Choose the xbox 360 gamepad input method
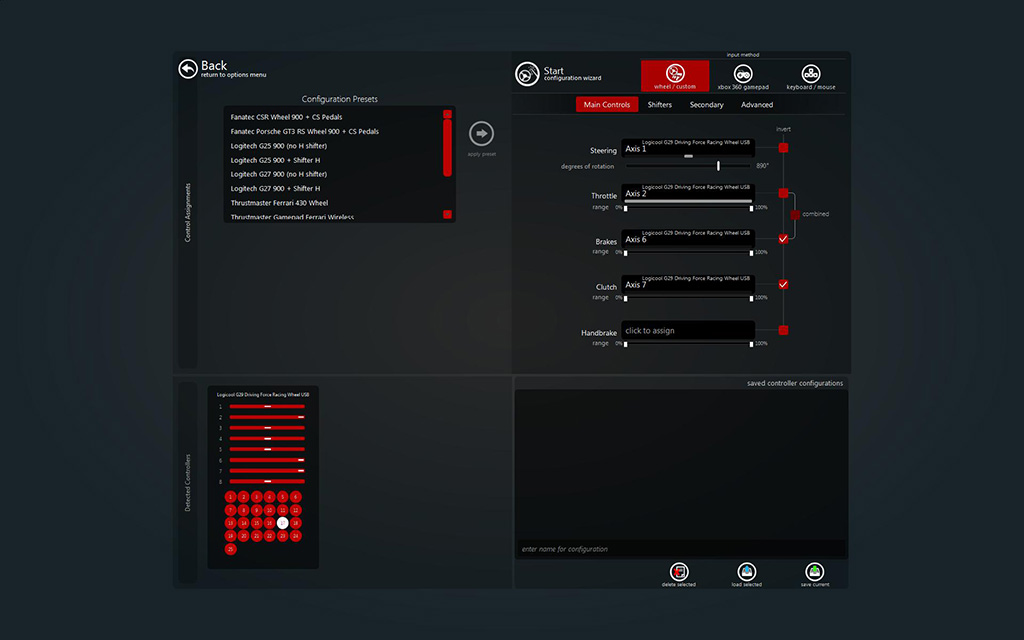This screenshot has width=1024, height=640. [x=743, y=75]
